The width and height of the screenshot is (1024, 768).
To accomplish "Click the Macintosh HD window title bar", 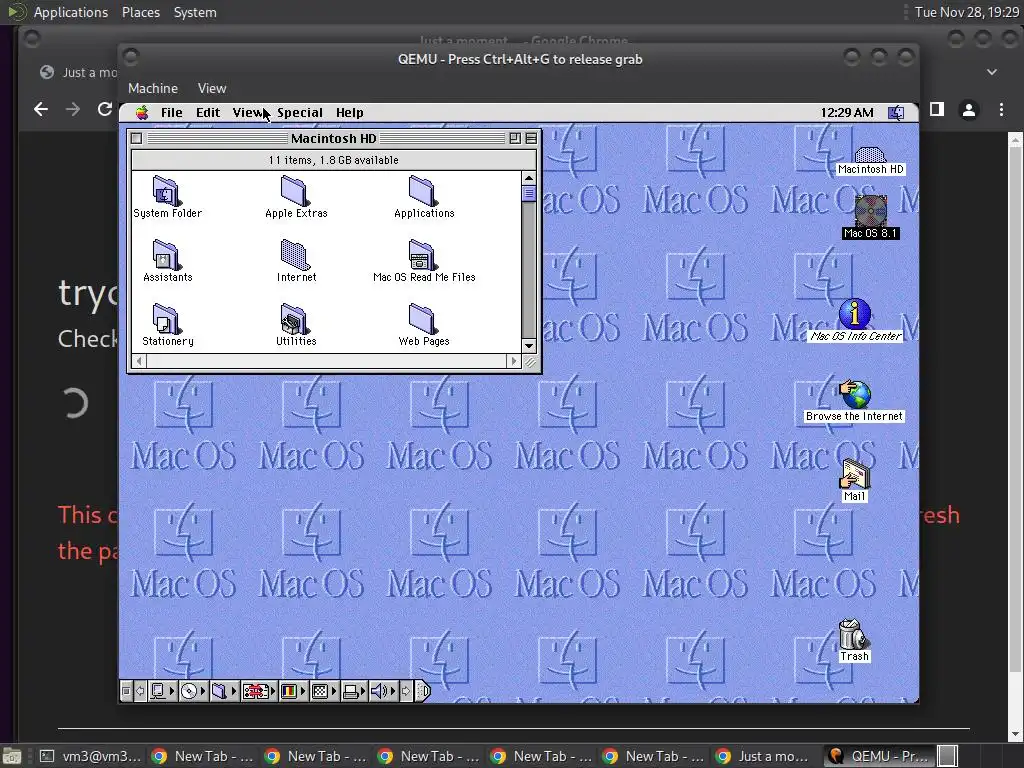I will click(334, 138).
